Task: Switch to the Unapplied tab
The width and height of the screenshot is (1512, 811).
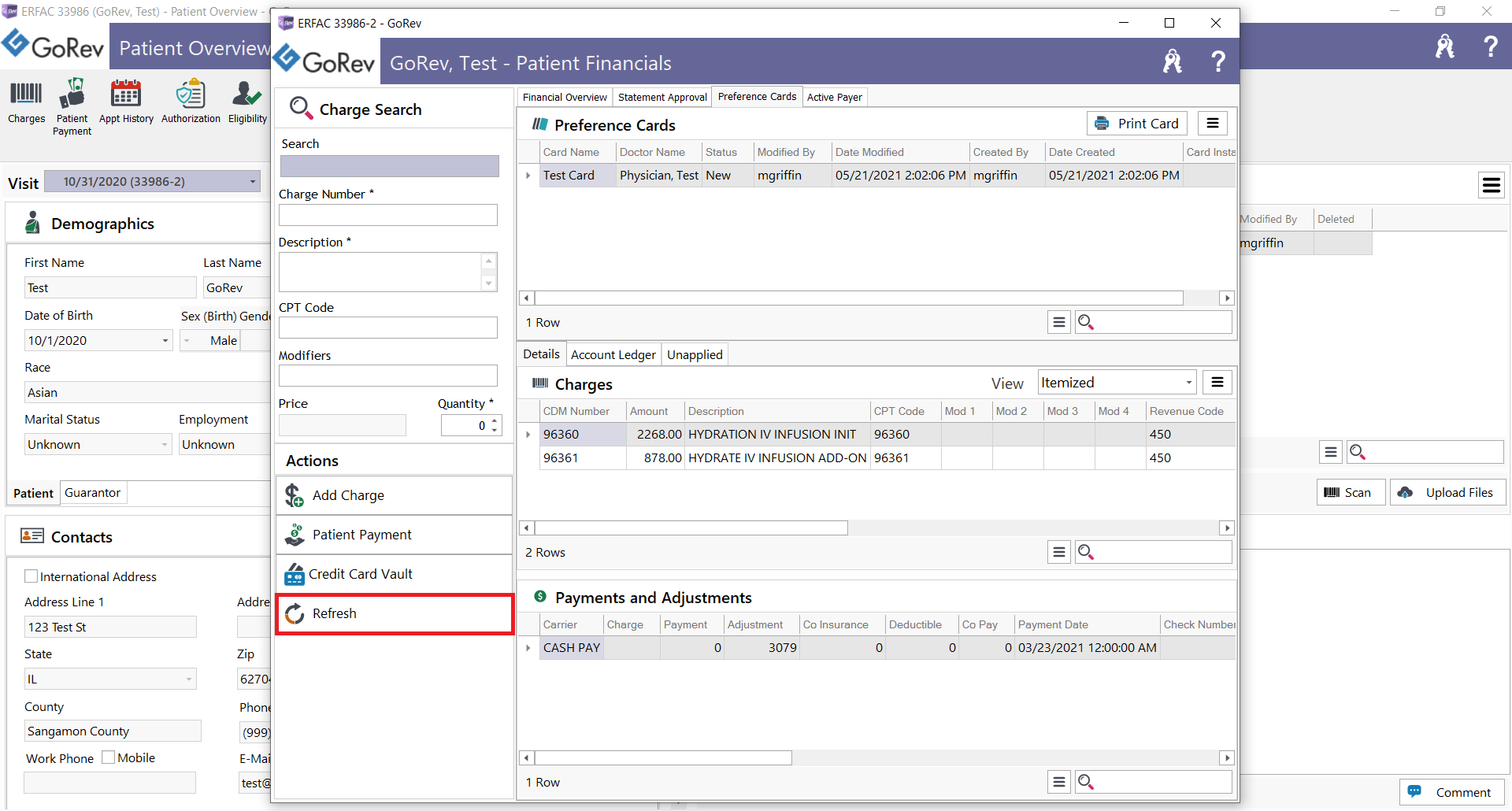Action: pos(695,355)
